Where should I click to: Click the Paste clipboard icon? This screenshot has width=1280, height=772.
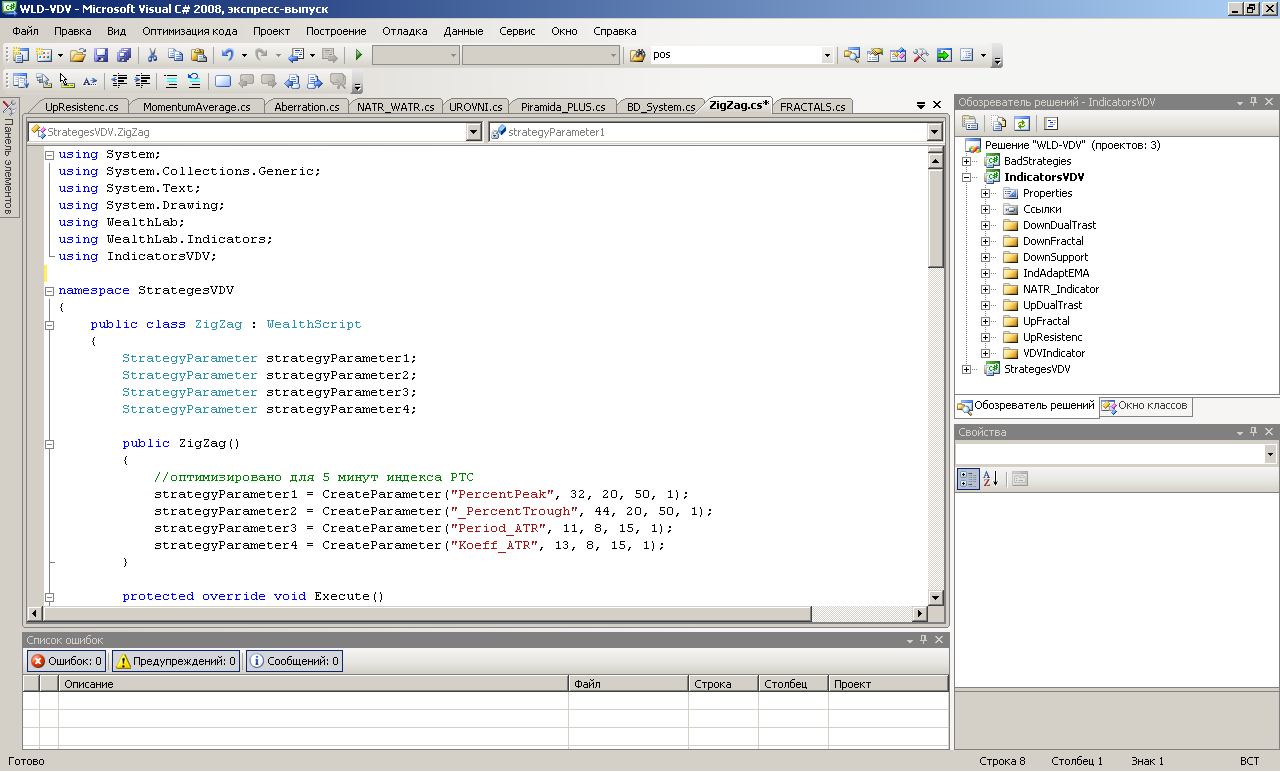click(198, 55)
